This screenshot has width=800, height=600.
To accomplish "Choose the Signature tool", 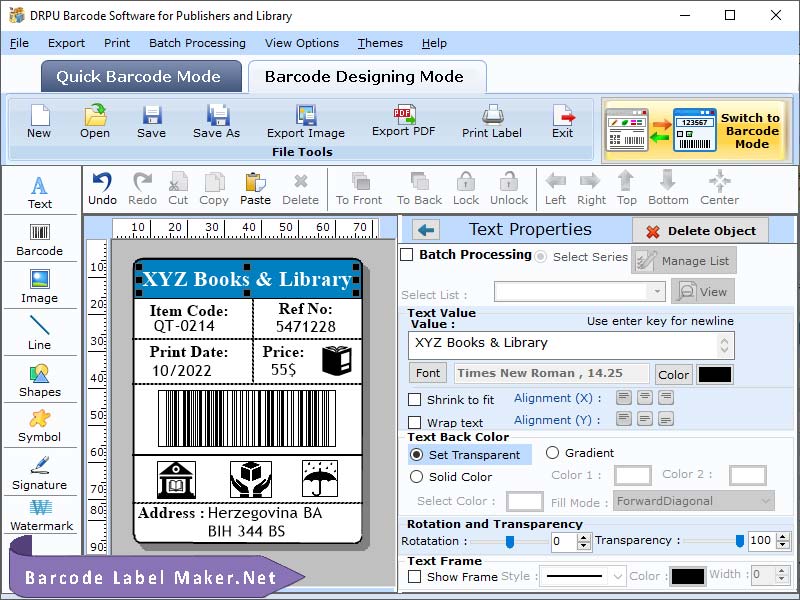I will 39,473.
